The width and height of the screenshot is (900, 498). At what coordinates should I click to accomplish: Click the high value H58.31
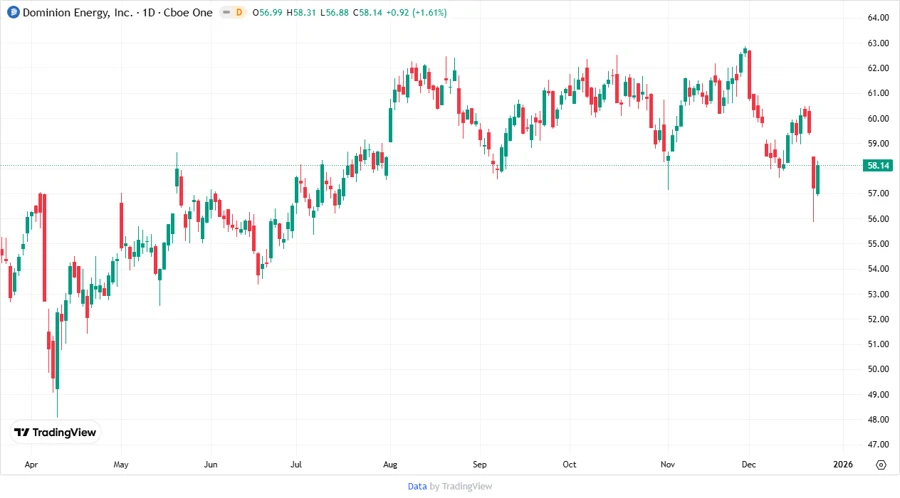(301, 12)
